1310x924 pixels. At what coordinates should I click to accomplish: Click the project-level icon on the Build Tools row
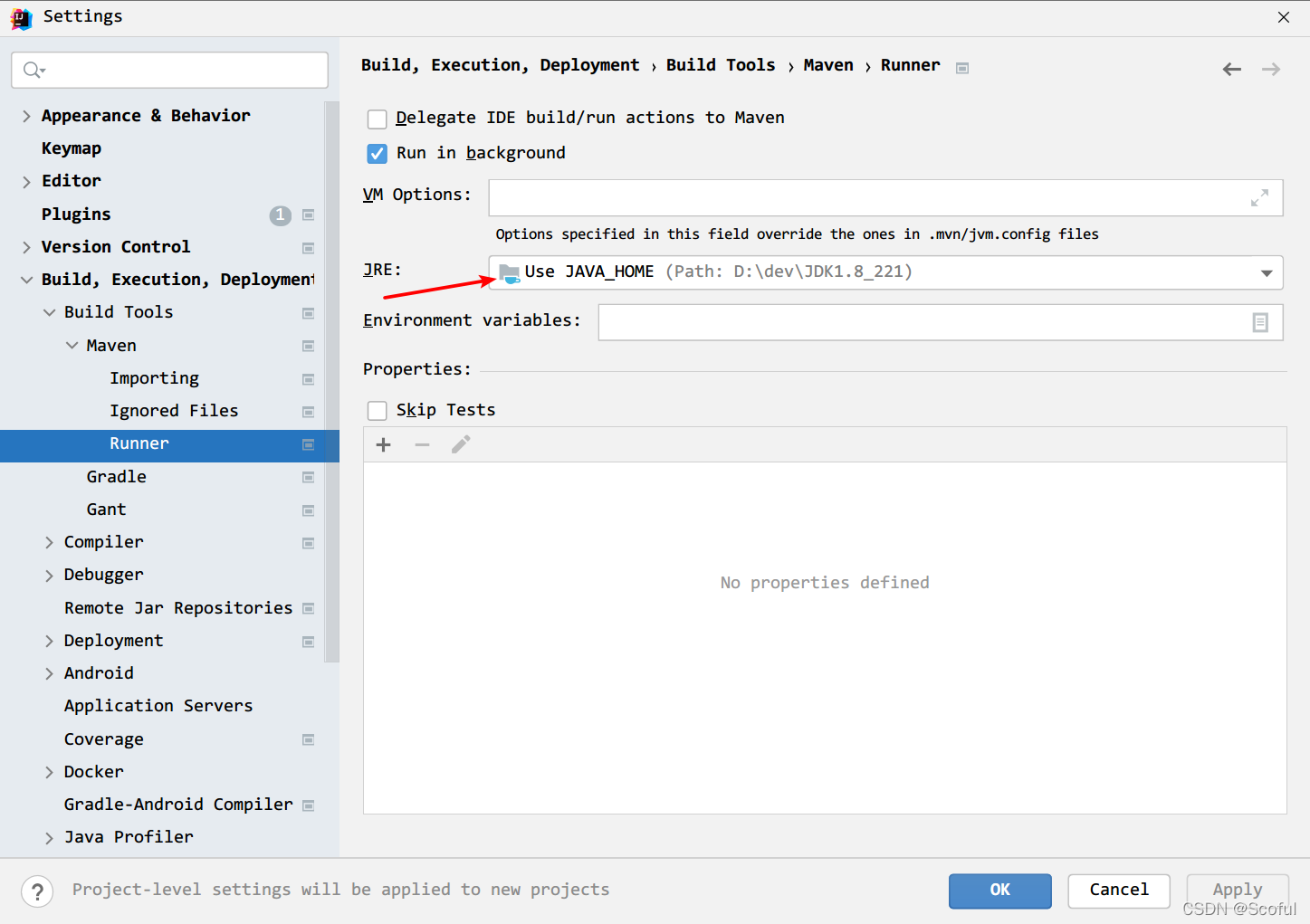pos(308,313)
